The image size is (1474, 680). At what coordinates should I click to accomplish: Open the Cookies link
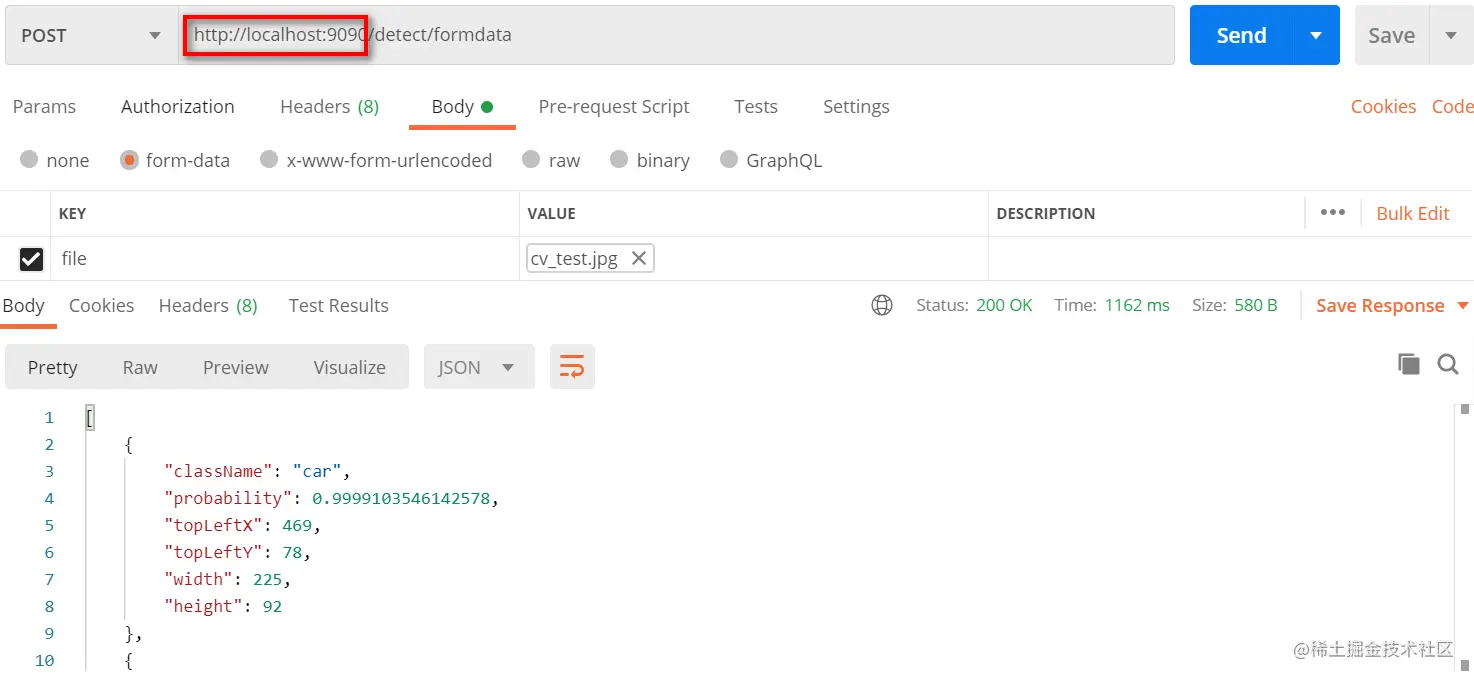pos(1383,107)
